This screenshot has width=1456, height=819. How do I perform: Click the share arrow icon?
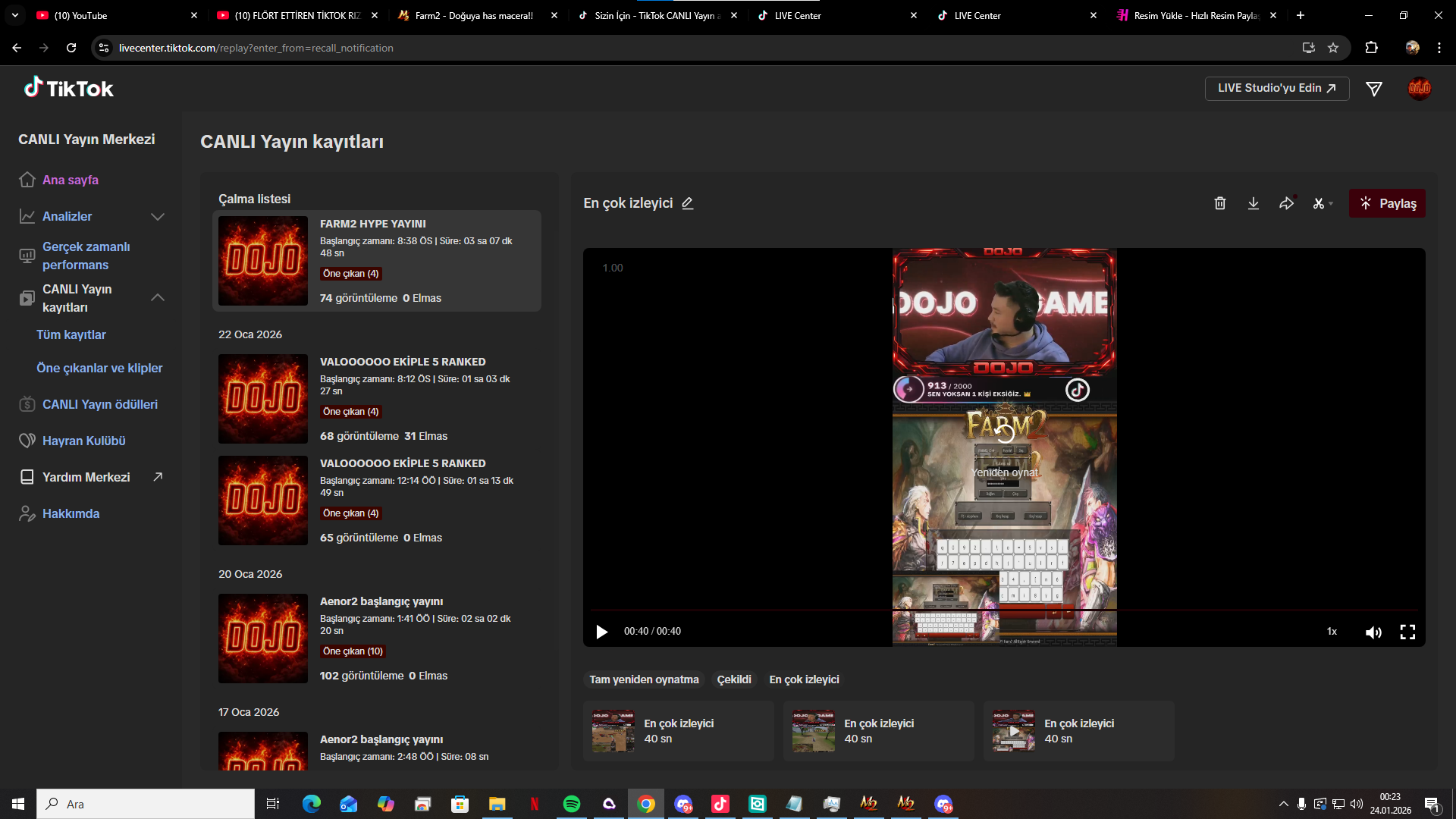pyautogui.click(x=1287, y=203)
